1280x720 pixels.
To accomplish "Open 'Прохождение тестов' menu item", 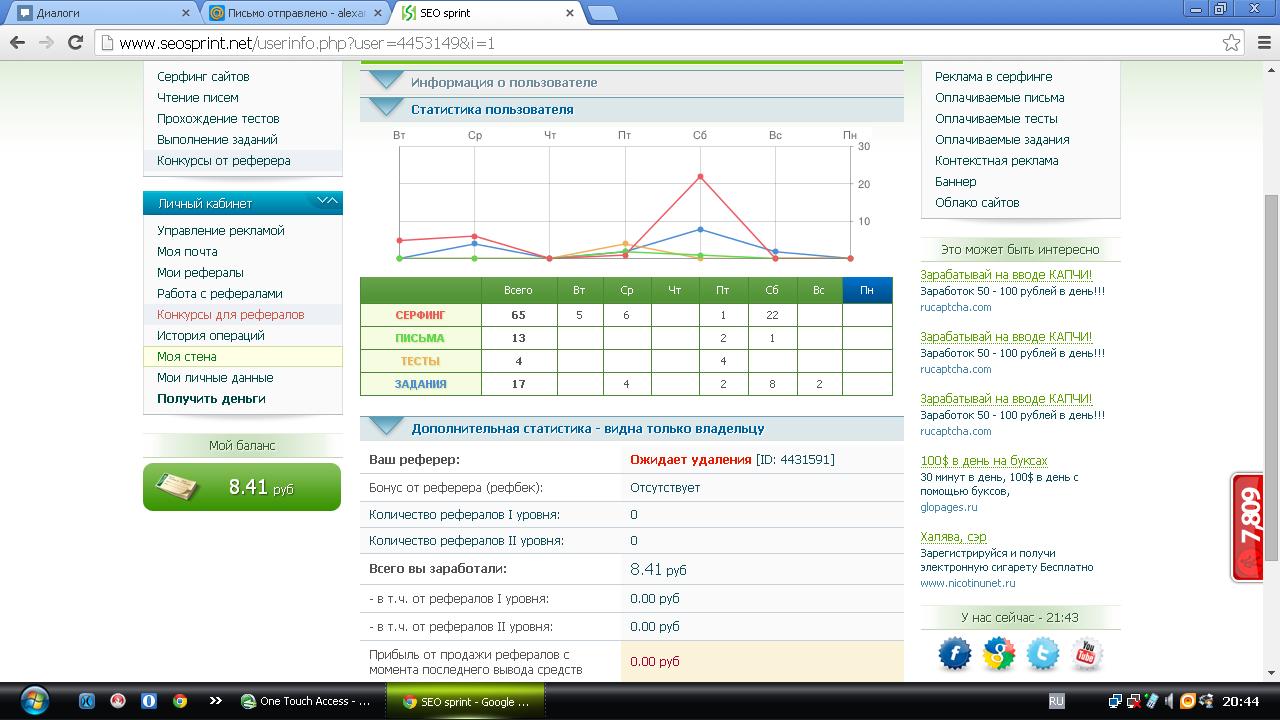I will pos(218,118).
